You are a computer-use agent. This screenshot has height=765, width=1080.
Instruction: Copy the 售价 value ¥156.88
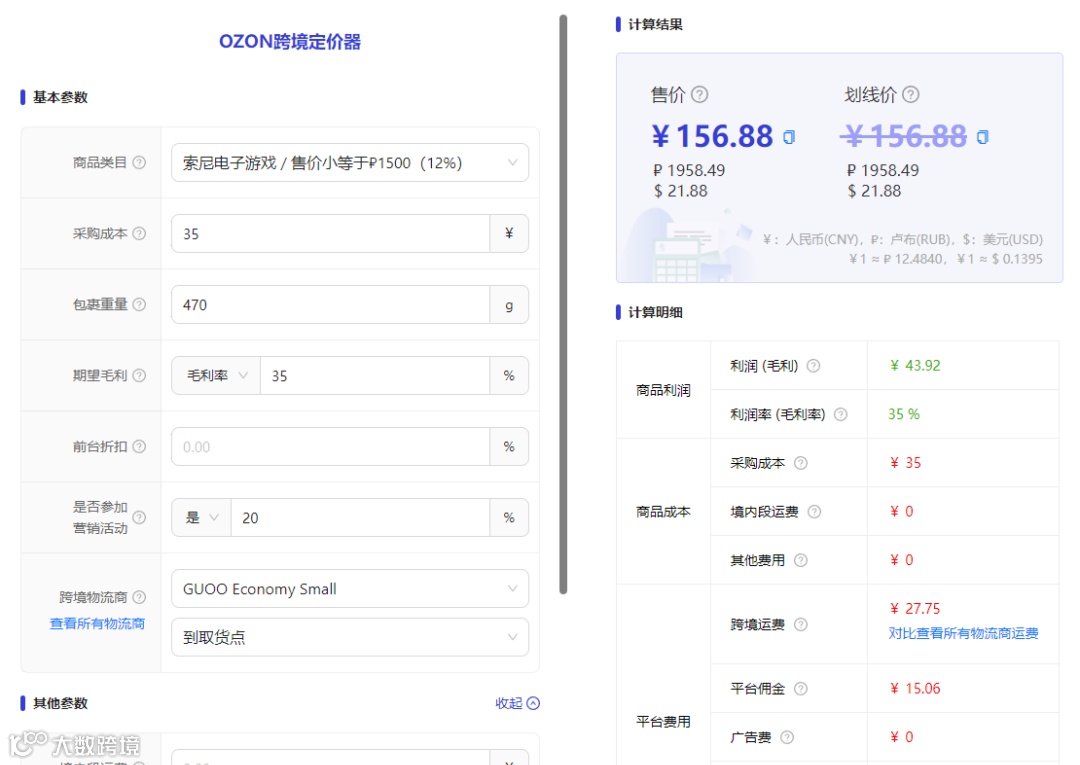tap(789, 137)
